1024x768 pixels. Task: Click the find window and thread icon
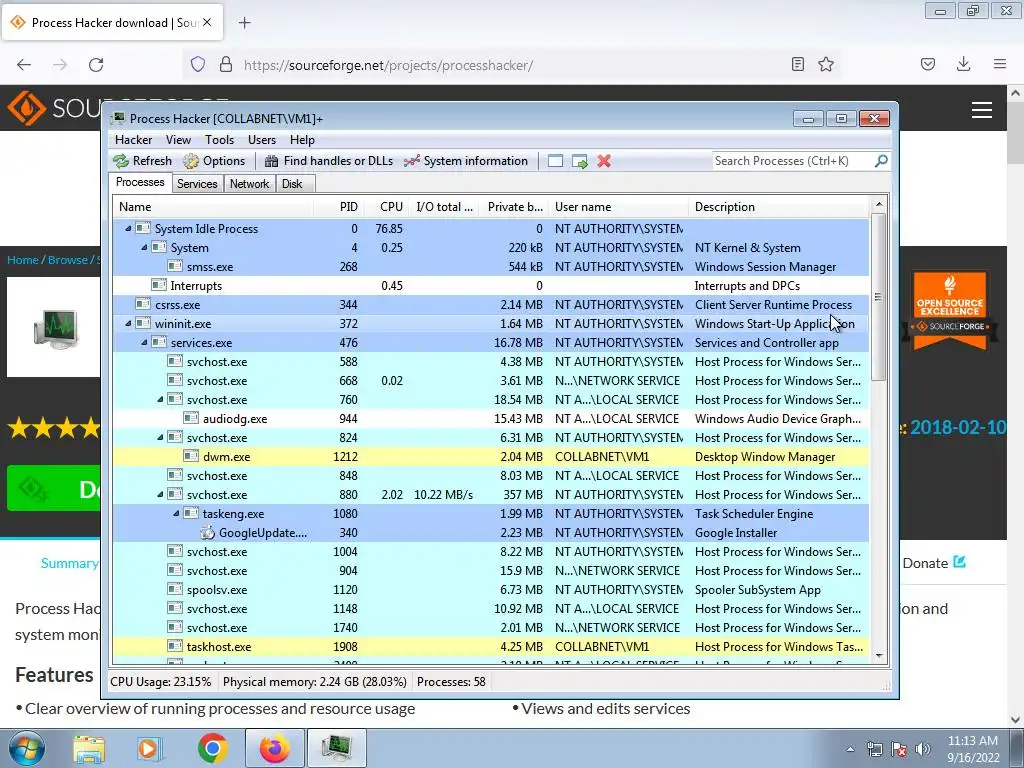[x=579, y=161]
